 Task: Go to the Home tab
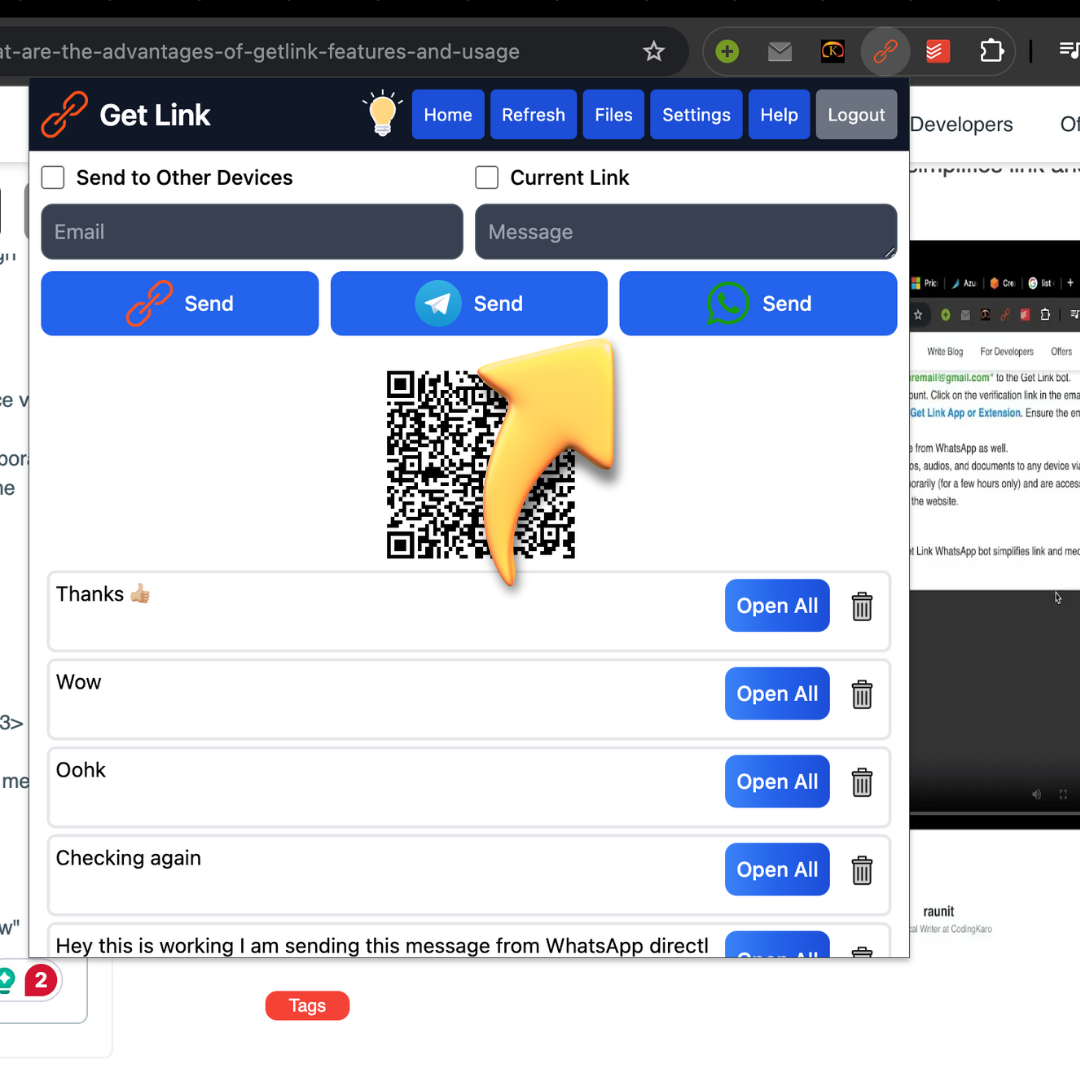tap(448, 114)
